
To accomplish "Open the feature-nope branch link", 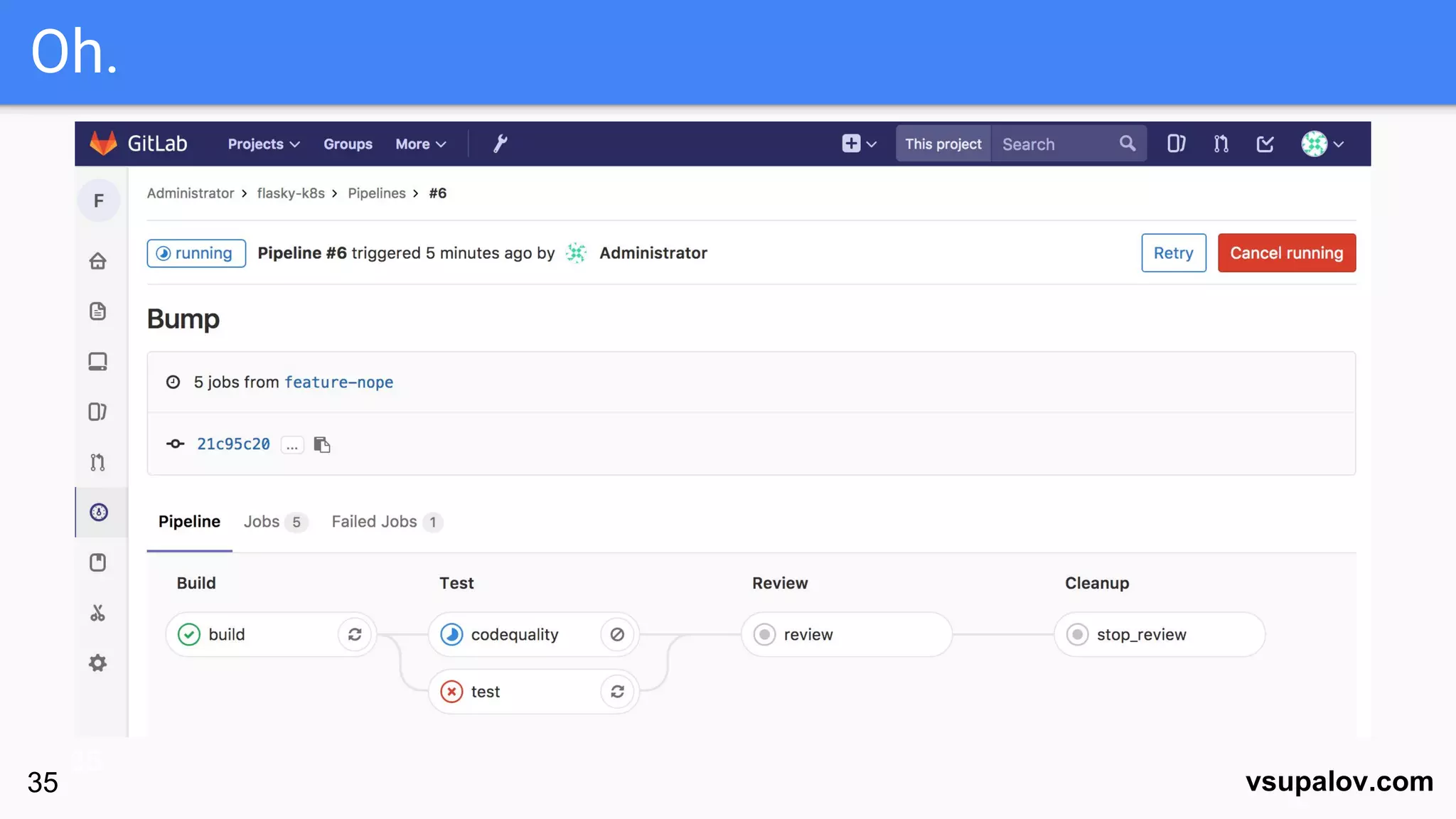I will point(338,382).
